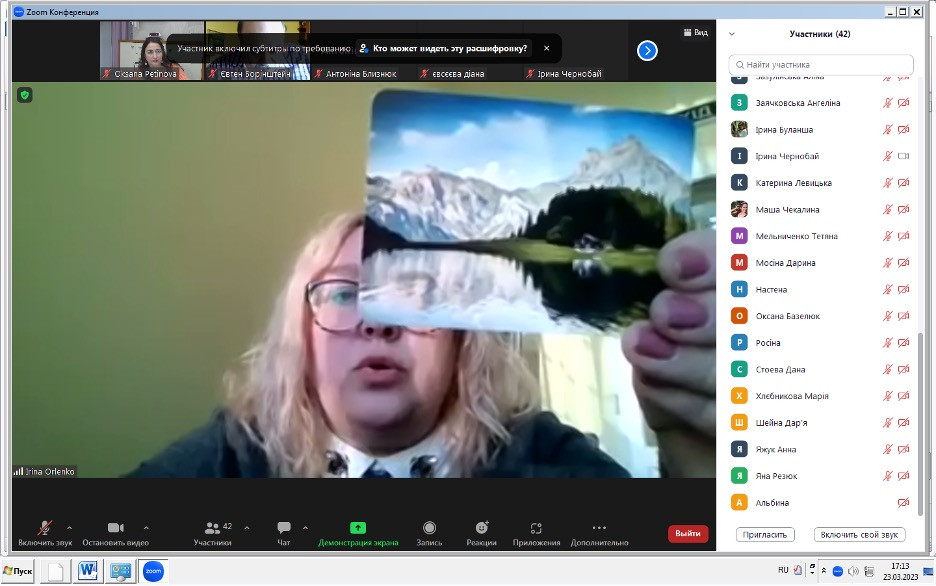The image size is (936, 586).
Task: Stop video with the camera icon
Action: [115, 528]
